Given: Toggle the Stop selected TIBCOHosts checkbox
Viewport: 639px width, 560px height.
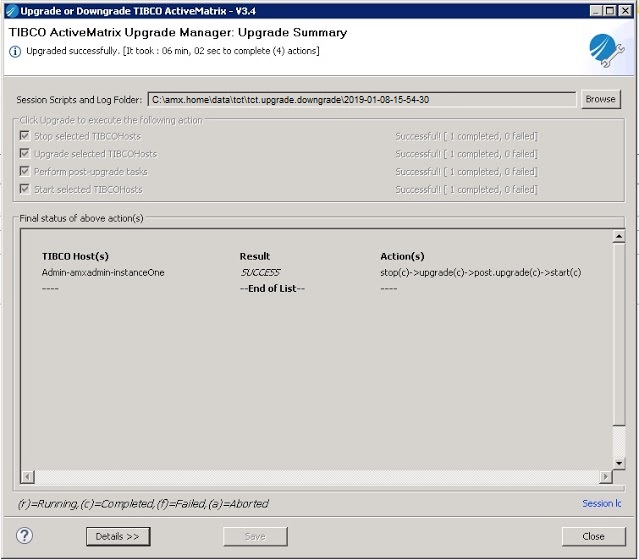Looking at the screenshot, I should (24, 136).
